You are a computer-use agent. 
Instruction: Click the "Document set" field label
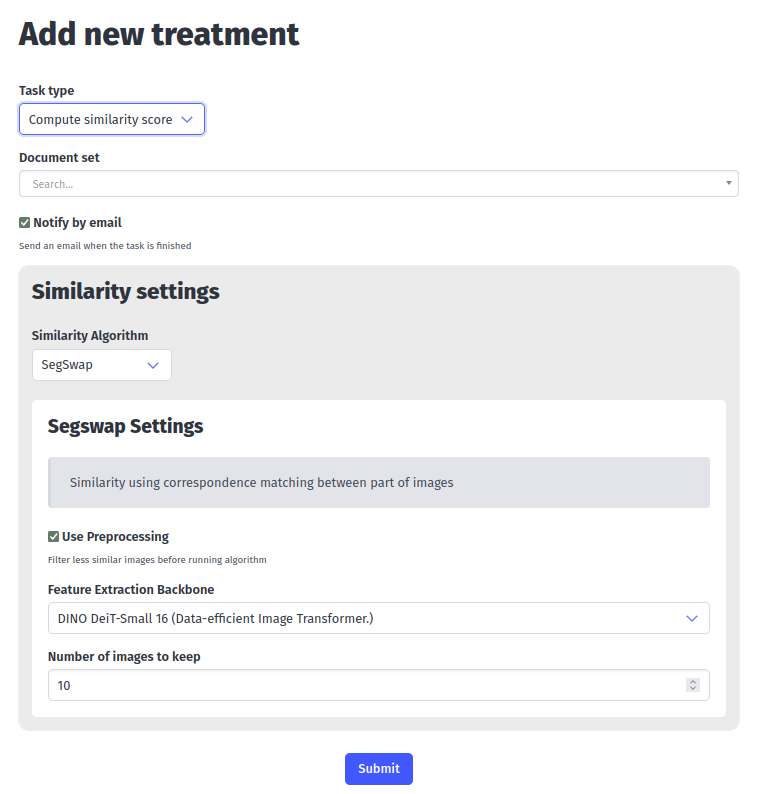click(x=59, y=157)
